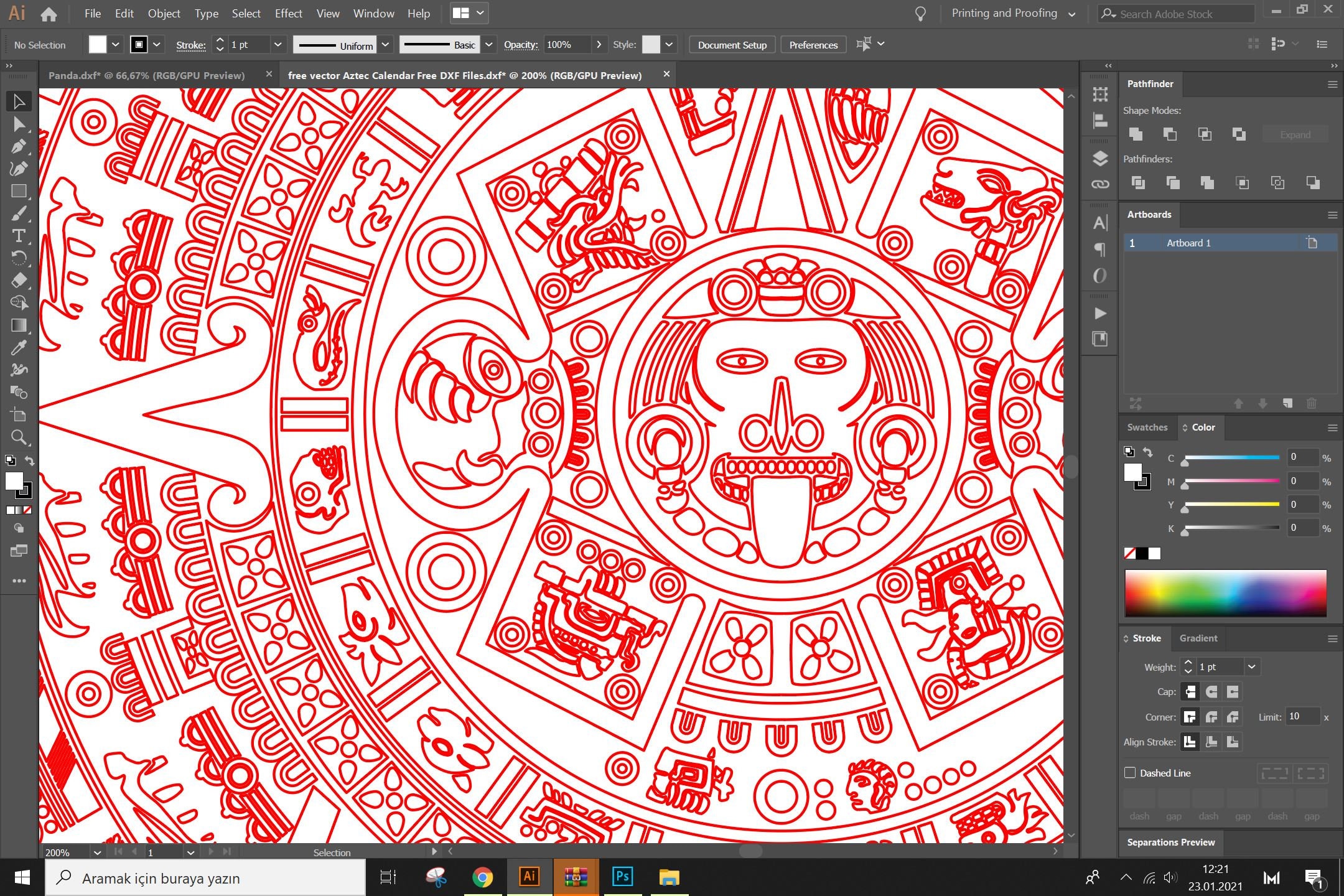Select the Rotate tool
Viewport: 1344px width, 896px height.
[19, 258]
